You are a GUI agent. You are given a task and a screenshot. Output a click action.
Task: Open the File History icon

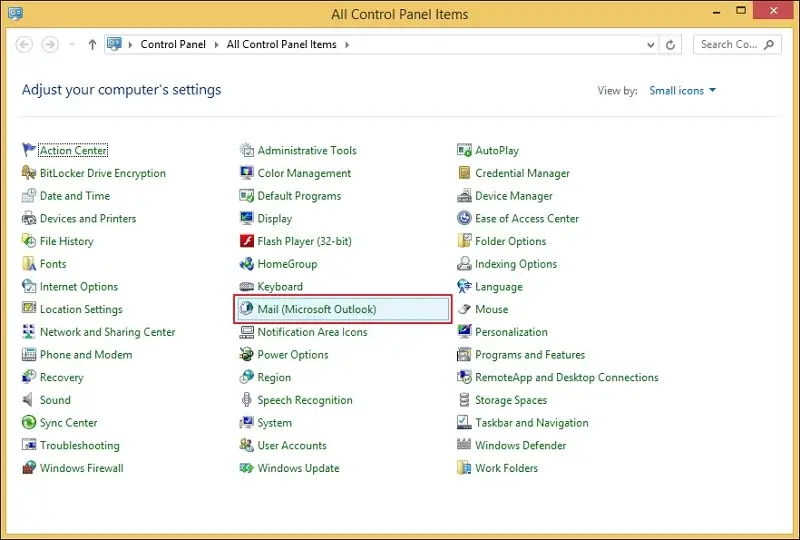coord(29,241)
